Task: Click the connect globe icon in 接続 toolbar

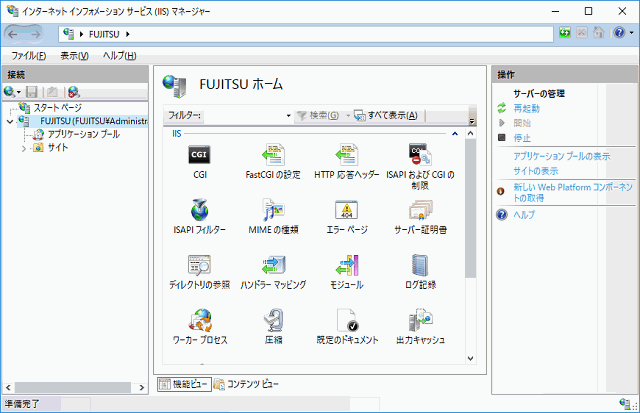Action: coord(9,92)
